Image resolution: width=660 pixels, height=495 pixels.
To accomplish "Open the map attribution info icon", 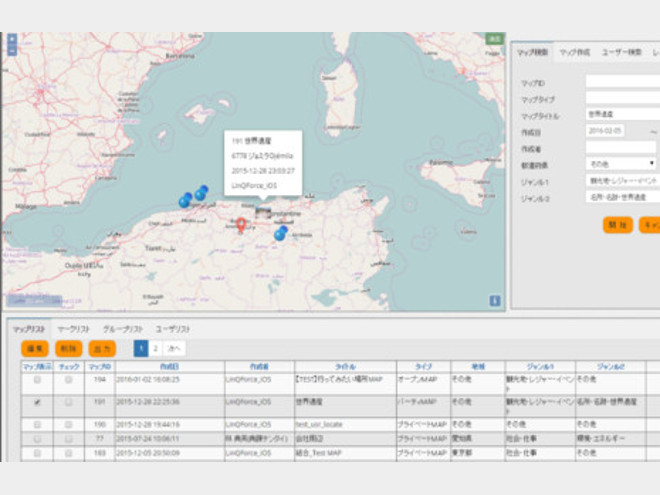I will [x=494, y=300].
